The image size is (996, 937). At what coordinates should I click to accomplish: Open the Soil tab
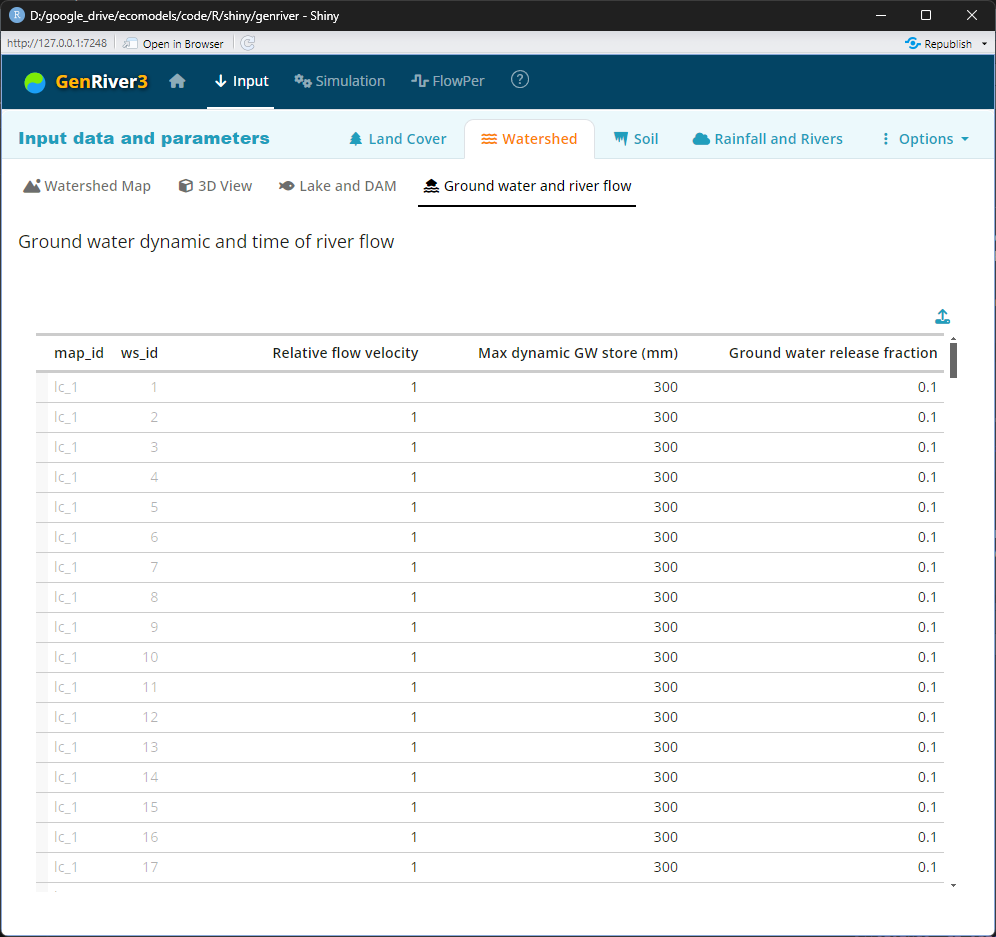pyautogui.click(x=636, y=139)
